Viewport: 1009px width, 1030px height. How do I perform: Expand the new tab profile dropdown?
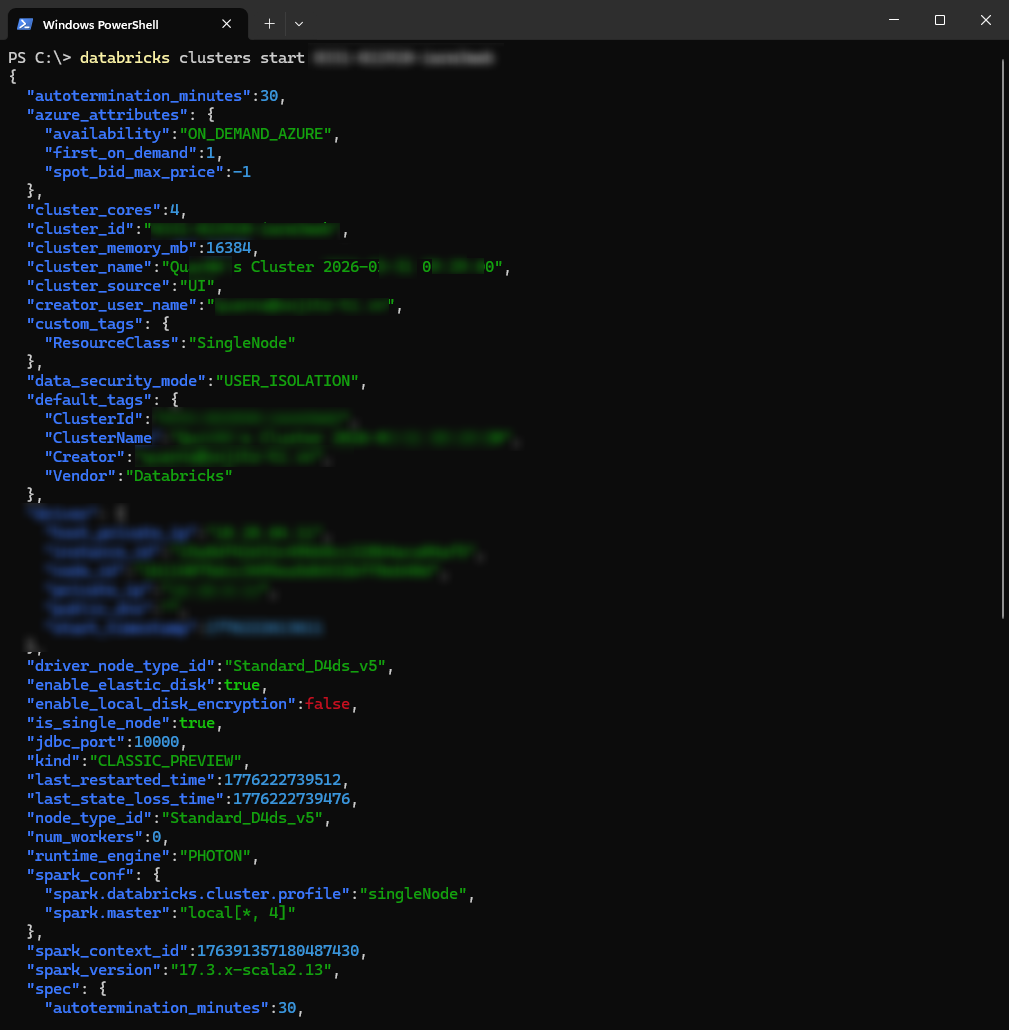(298, 23)
